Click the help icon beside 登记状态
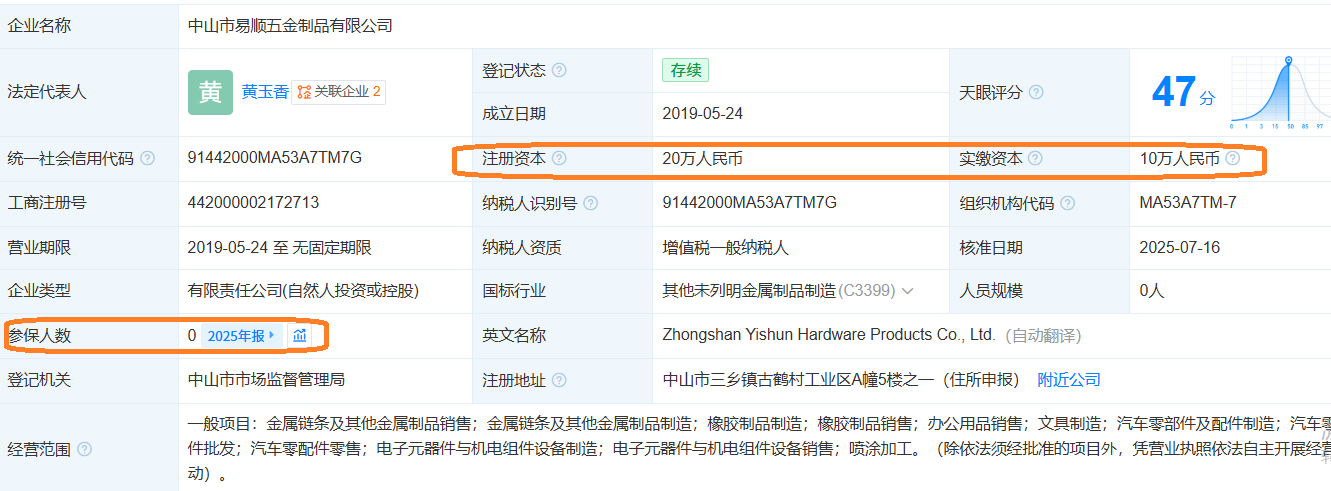The height and width of the screenshot is (491, 1331). pos(559,70)
